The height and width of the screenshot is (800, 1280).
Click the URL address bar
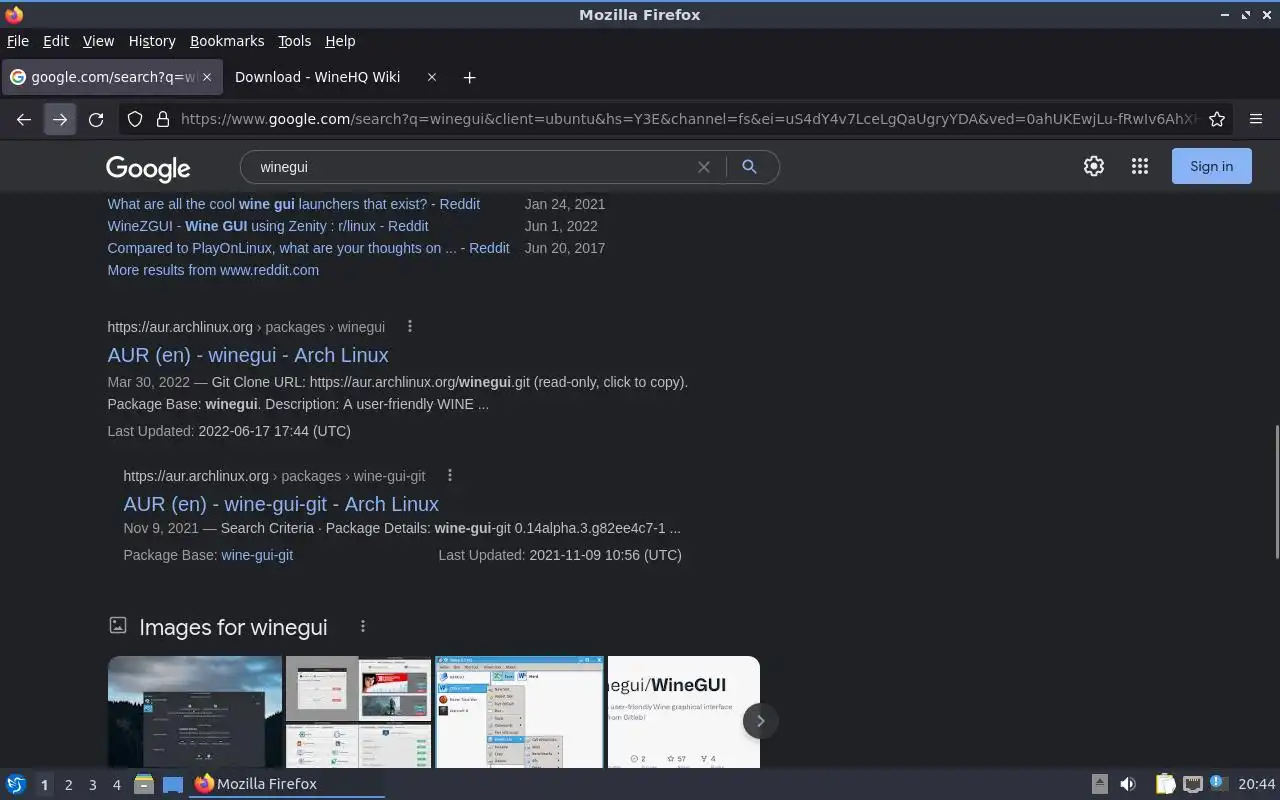(688, 119)
